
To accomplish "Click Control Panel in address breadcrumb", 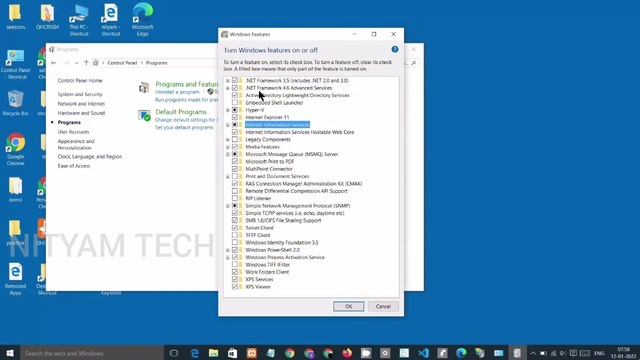I will tap(122, 63).
